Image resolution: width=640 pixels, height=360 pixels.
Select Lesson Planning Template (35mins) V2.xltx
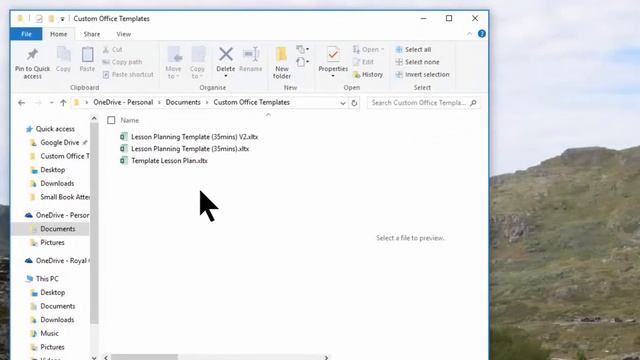189,137
